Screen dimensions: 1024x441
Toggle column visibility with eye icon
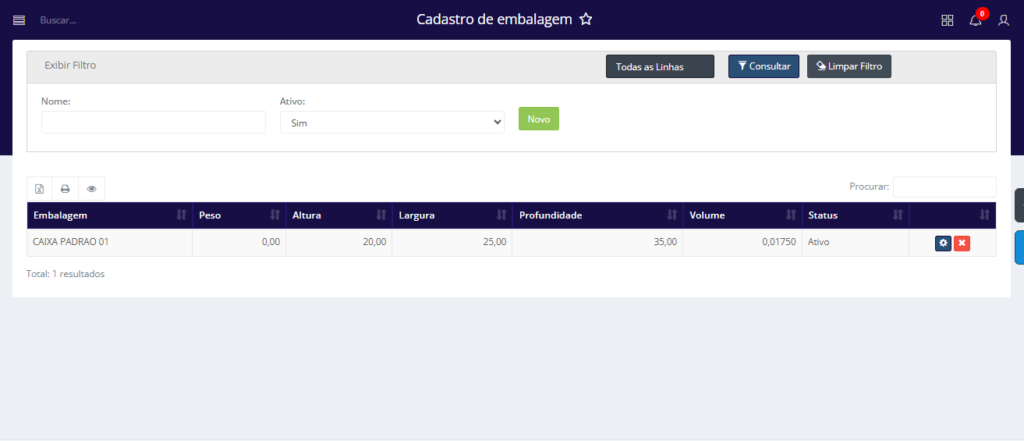point(91,188)
